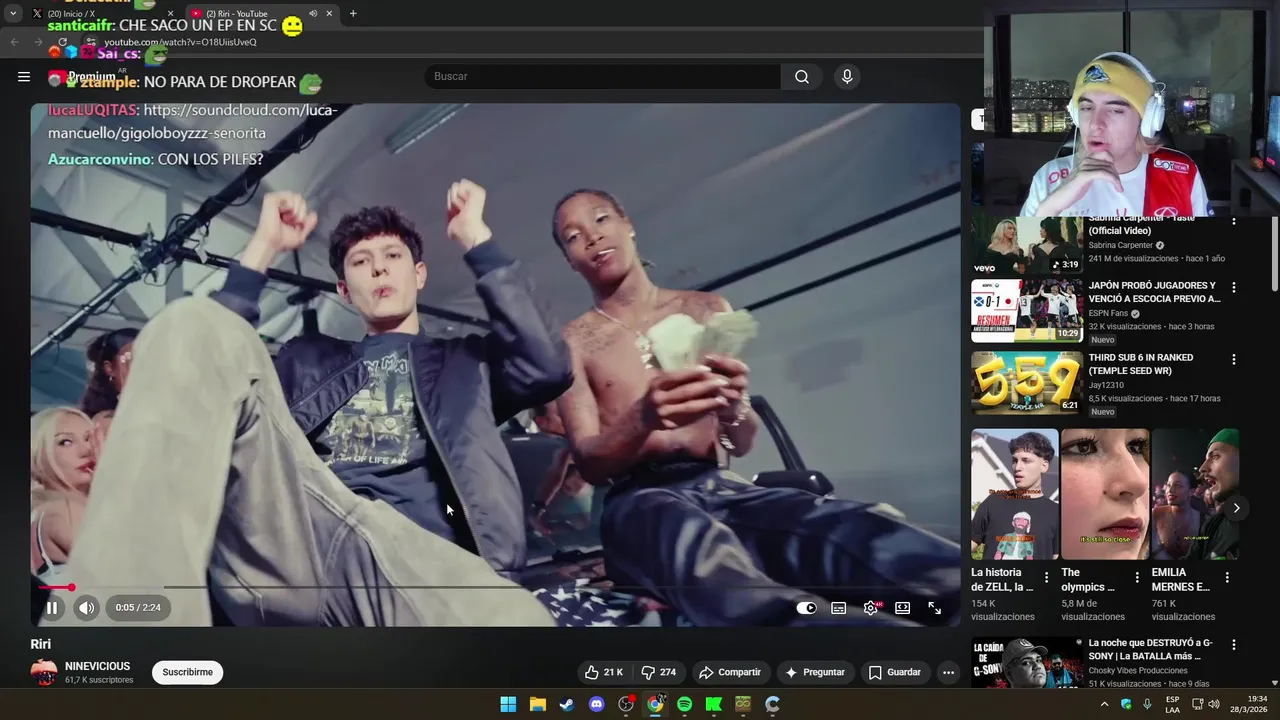This screenshot has width=1280, height=720.
Task: Open options for The olympics short
Action: [x=1137, y=577]
